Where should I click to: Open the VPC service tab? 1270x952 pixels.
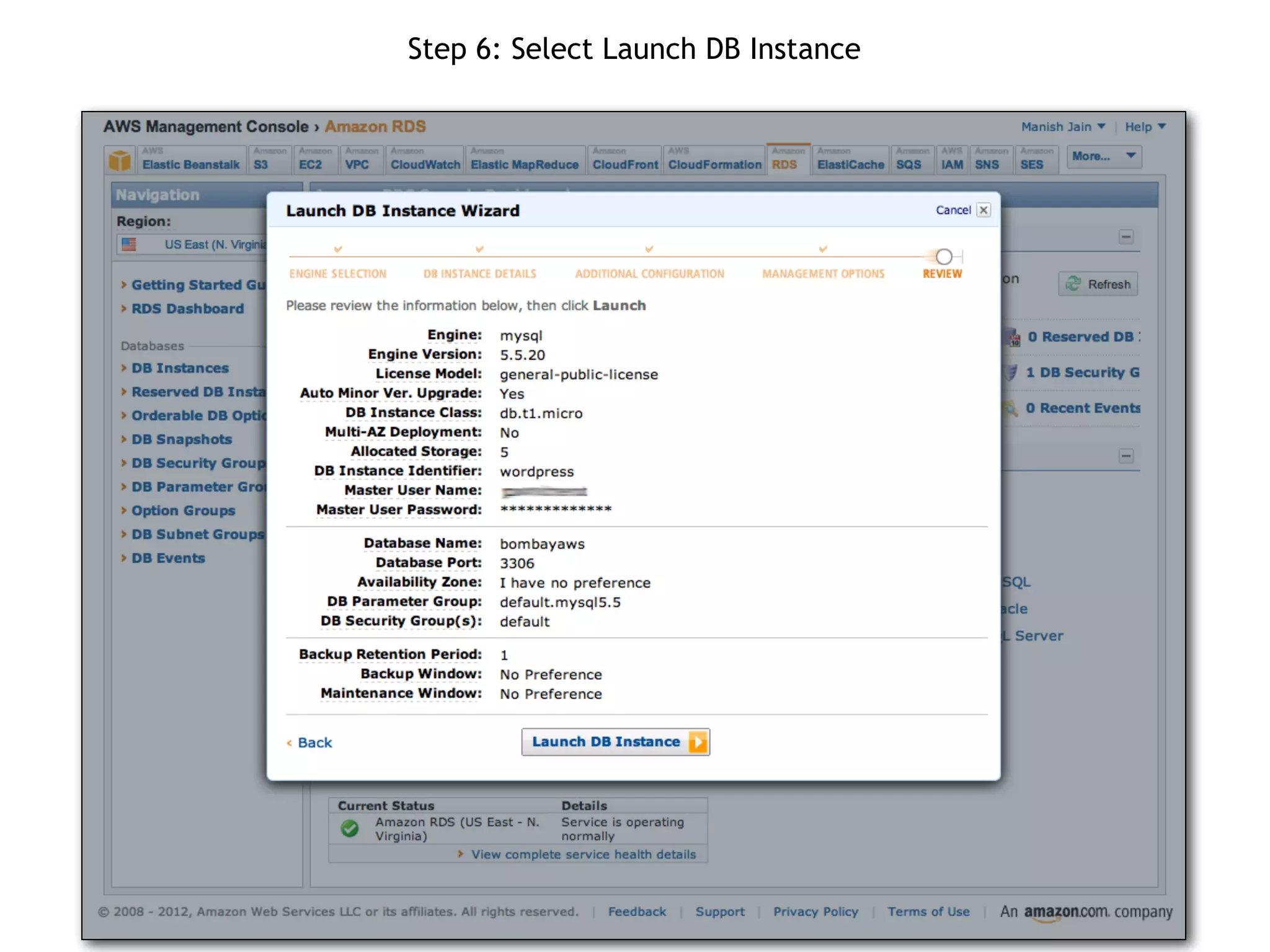pyautogui.click(x=362, y=160)
